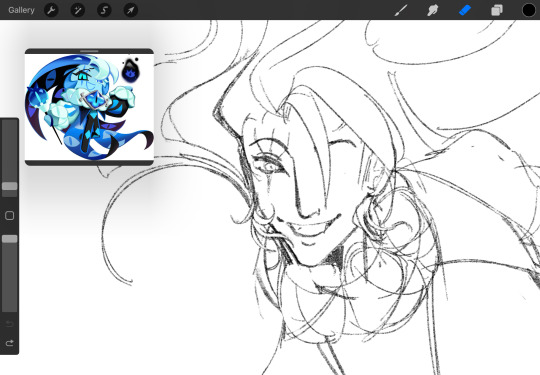Screen dimensions: 540x375
Task: Select the Eraser tool
Action: (465, 10)
